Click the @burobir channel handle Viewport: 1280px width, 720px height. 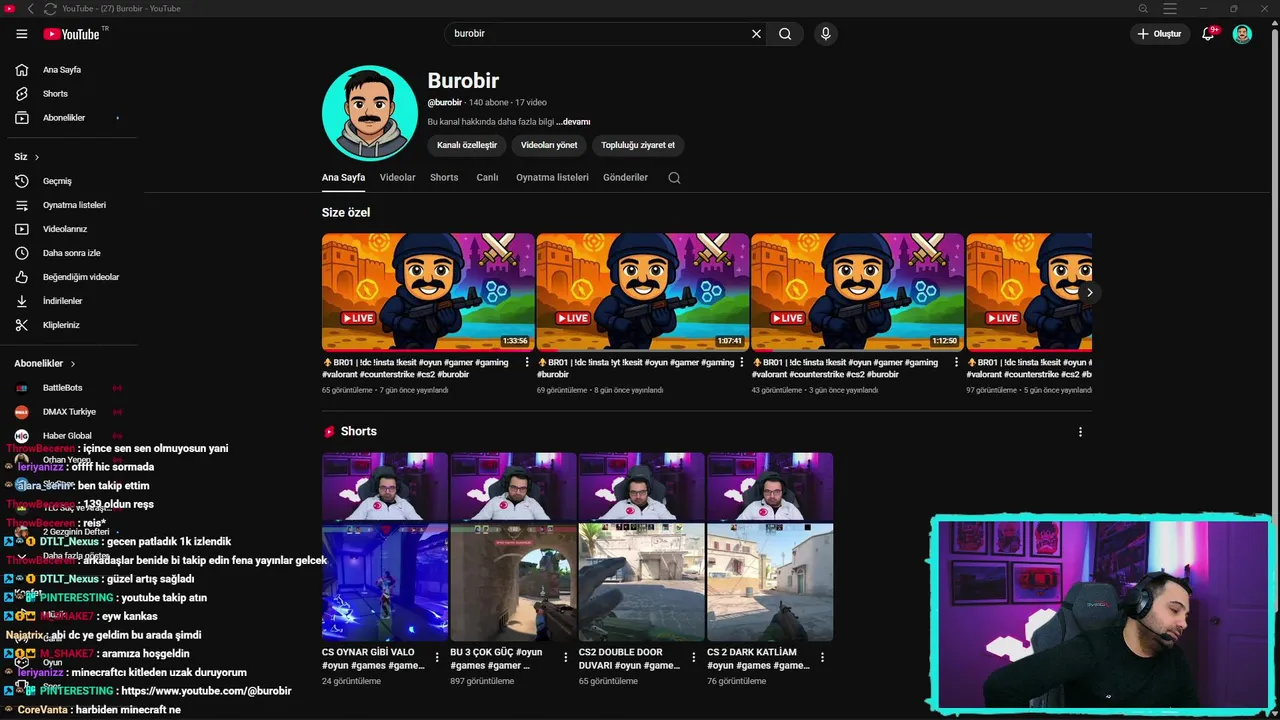pos(445,103)
